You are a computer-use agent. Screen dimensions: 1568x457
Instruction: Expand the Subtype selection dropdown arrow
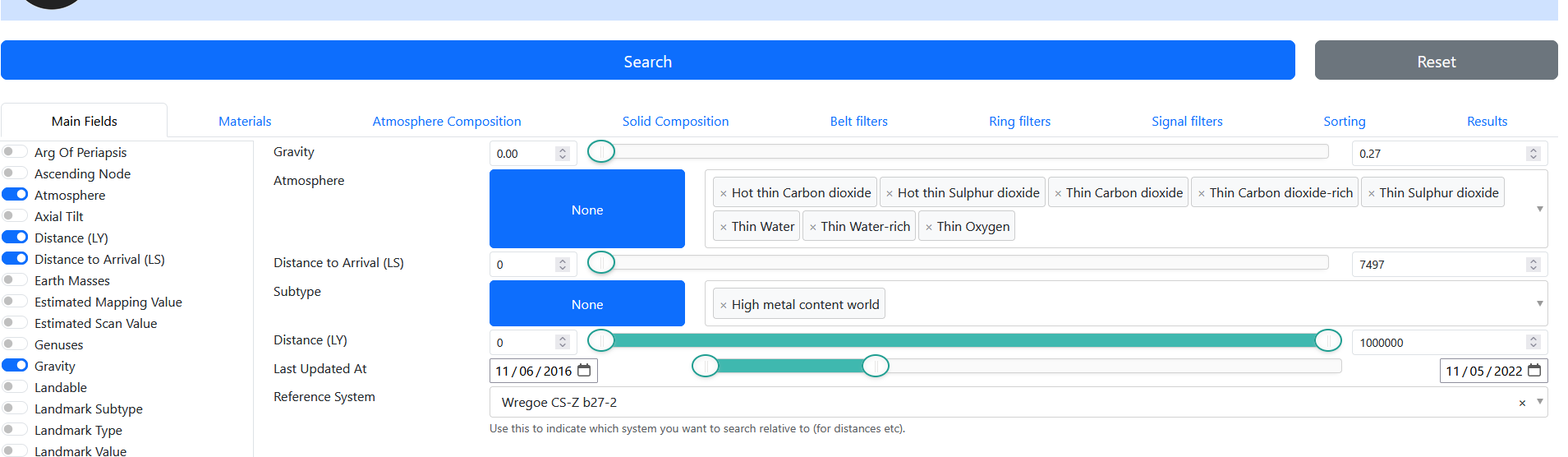[x=1539, y=303]
